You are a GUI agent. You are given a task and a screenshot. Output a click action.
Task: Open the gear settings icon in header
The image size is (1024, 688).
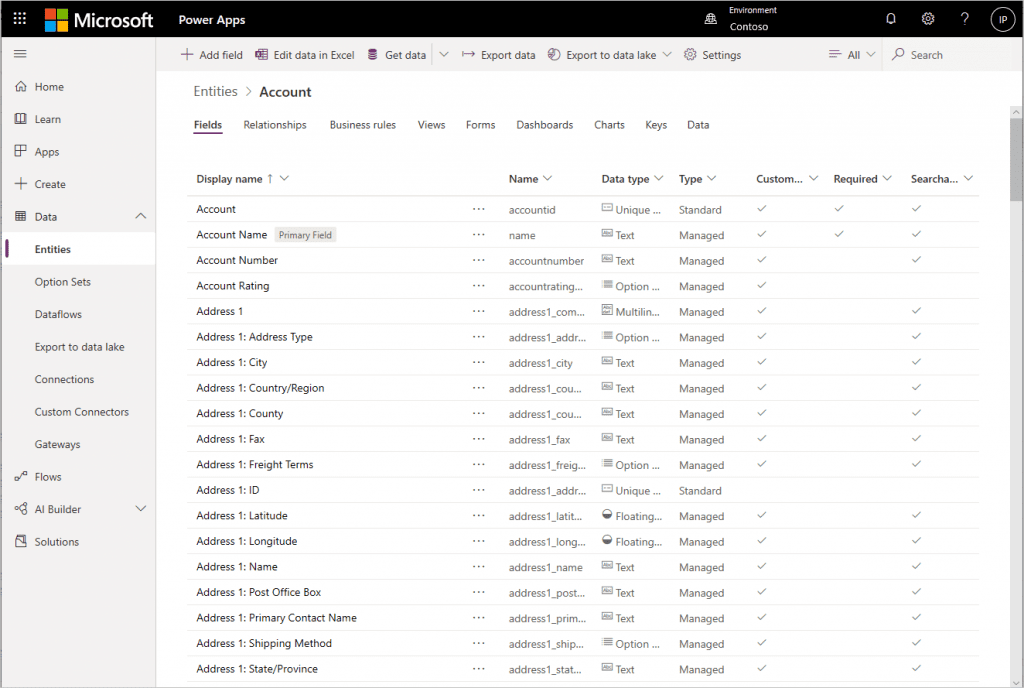click(928, 19)
